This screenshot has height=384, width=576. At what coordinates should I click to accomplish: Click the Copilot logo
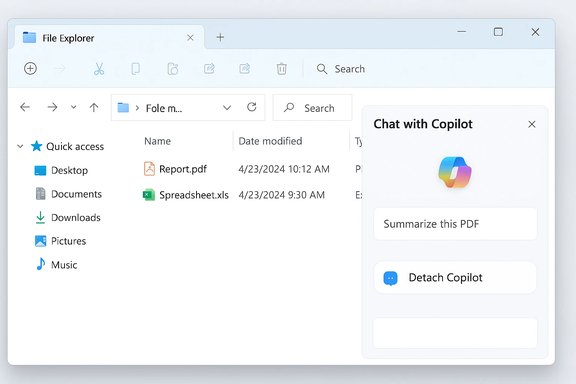455,172
